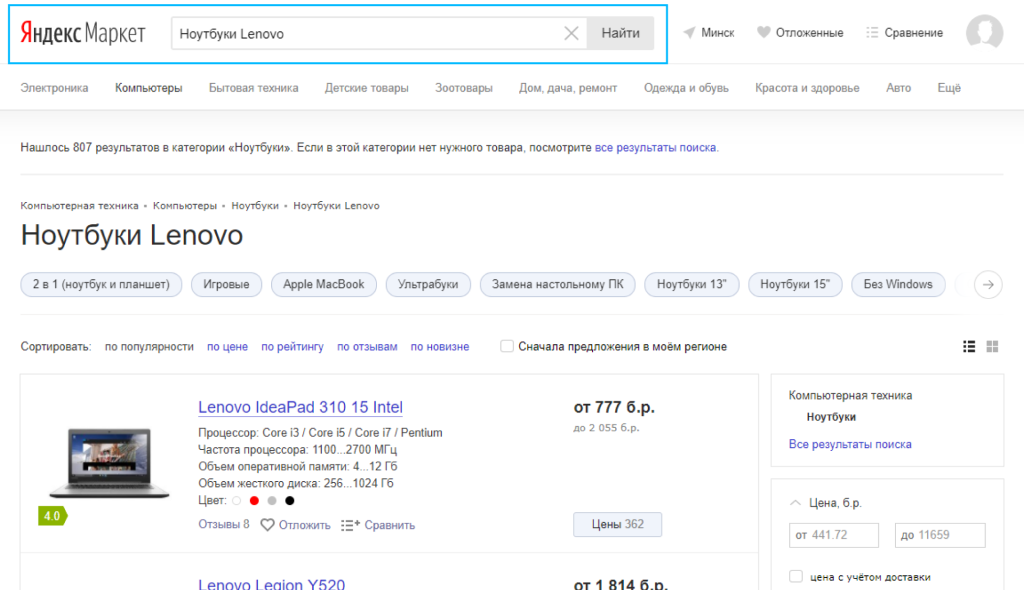This screenshot has height=590, width=1024.
Task: Select Ноутбуки in the sidebar category
Action: pyautogui.click(x=831, y=417)
